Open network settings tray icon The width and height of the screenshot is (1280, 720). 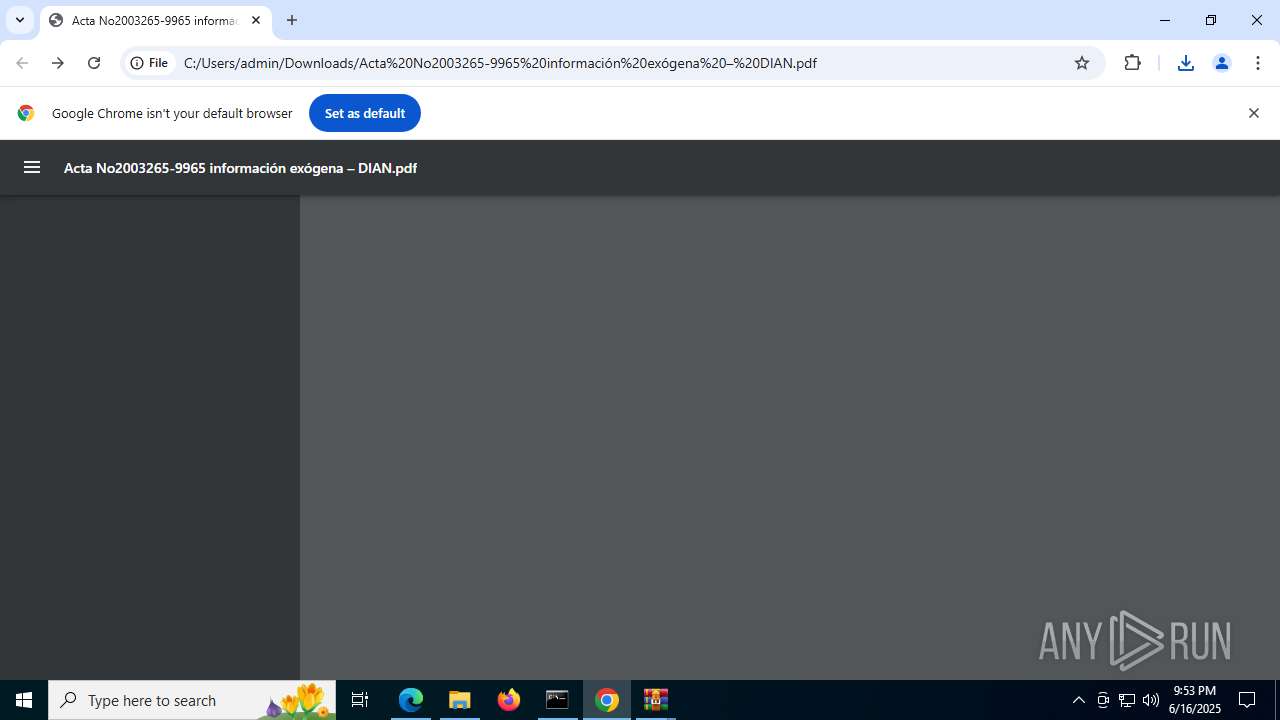pyautogui.click(x=1127, y=700)
